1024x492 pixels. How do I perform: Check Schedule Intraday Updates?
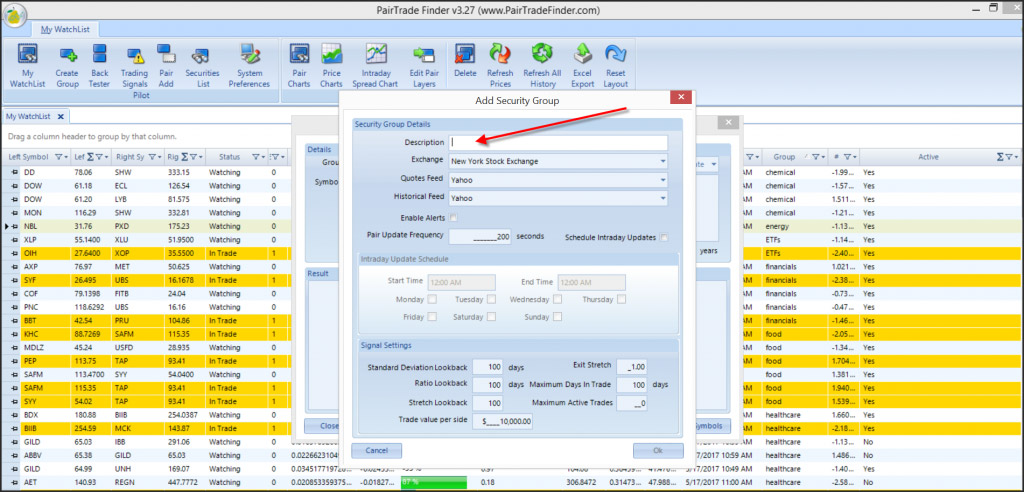(663, 237)
